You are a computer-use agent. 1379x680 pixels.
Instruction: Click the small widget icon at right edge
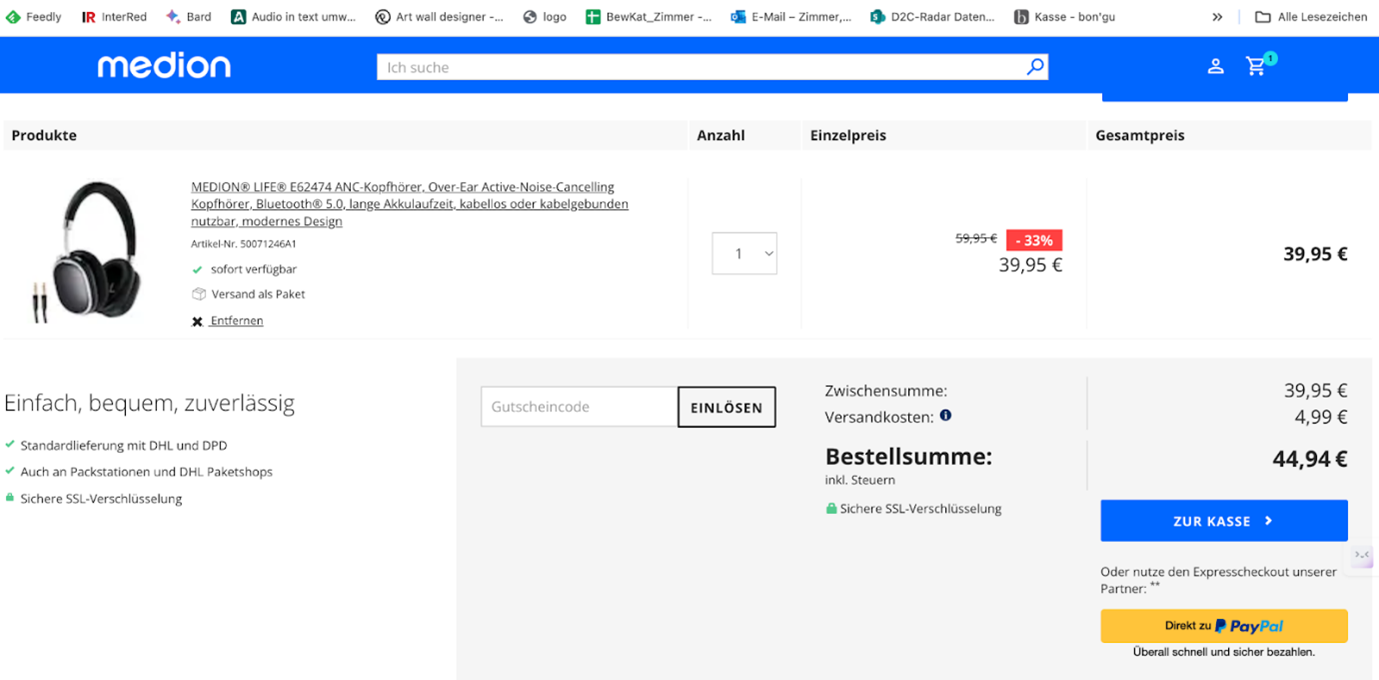[x=1362, y=555]
